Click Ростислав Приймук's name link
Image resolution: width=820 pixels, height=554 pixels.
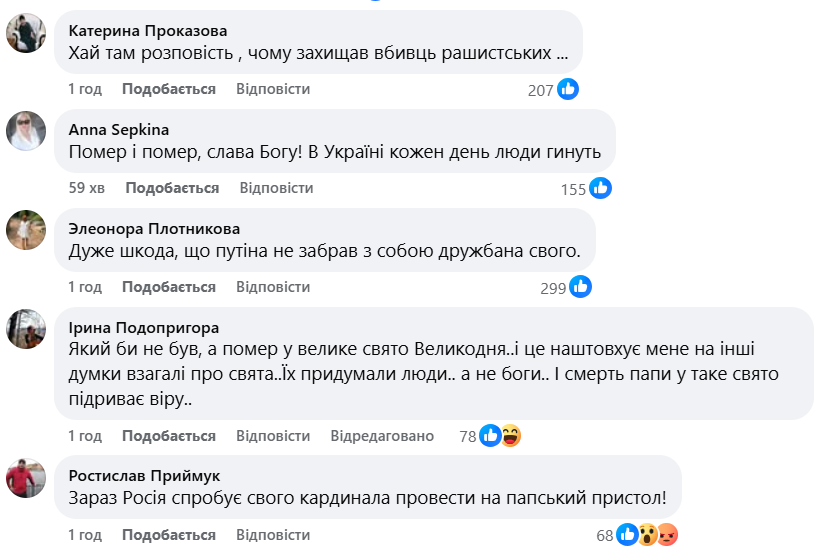pyautogui.click(x=144, y=475)
